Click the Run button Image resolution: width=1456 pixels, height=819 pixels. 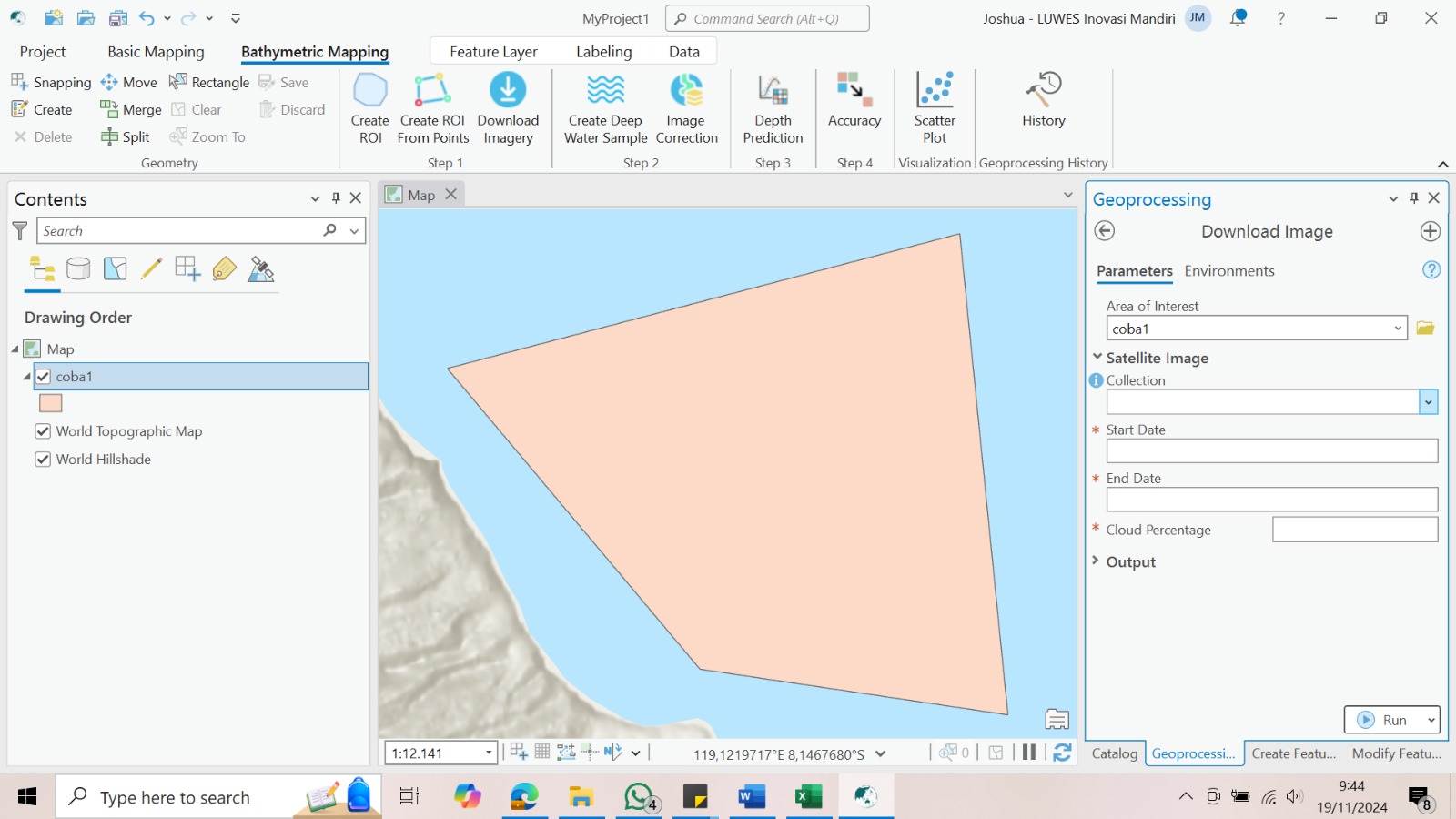click(x=1383, y=720)
